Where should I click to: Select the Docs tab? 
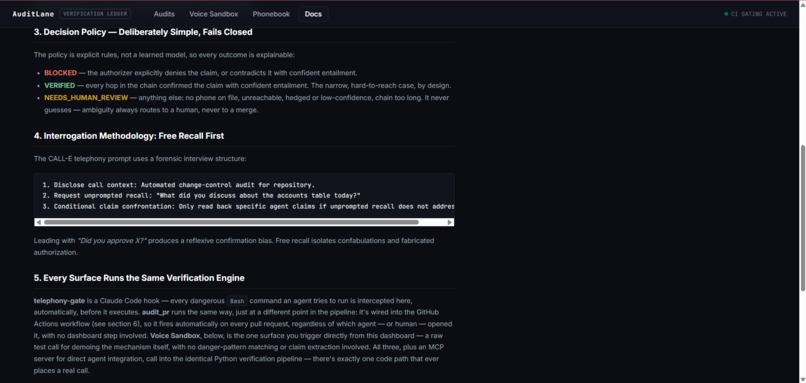(313, 14)
